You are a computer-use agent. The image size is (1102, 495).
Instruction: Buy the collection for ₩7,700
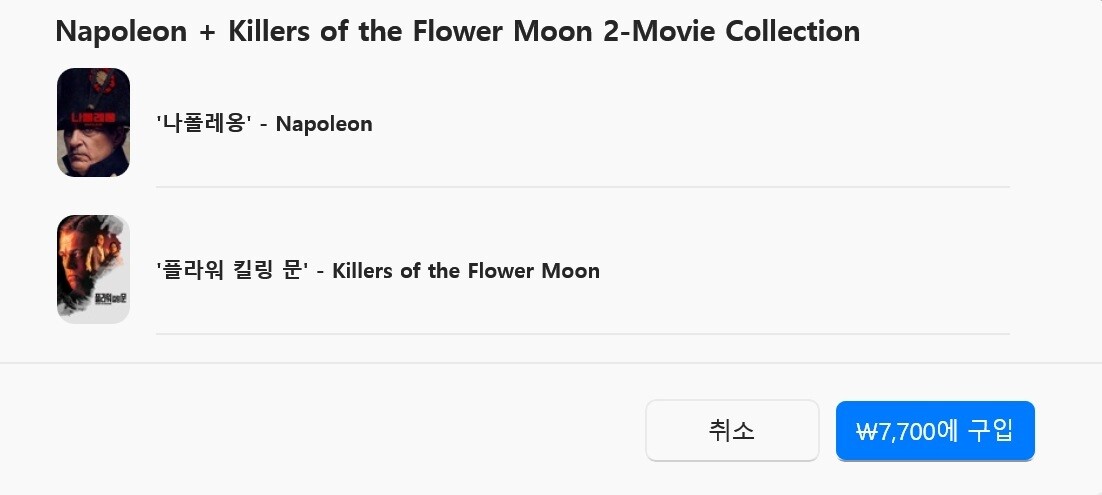[935, 431]
